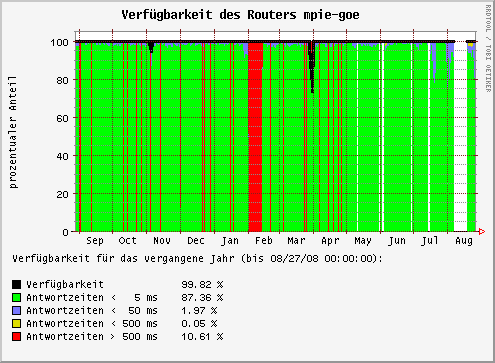Click the green under 5 ms legend swatch
The image size is (495, 363).
pyautogui.click(x=16, y=297)
